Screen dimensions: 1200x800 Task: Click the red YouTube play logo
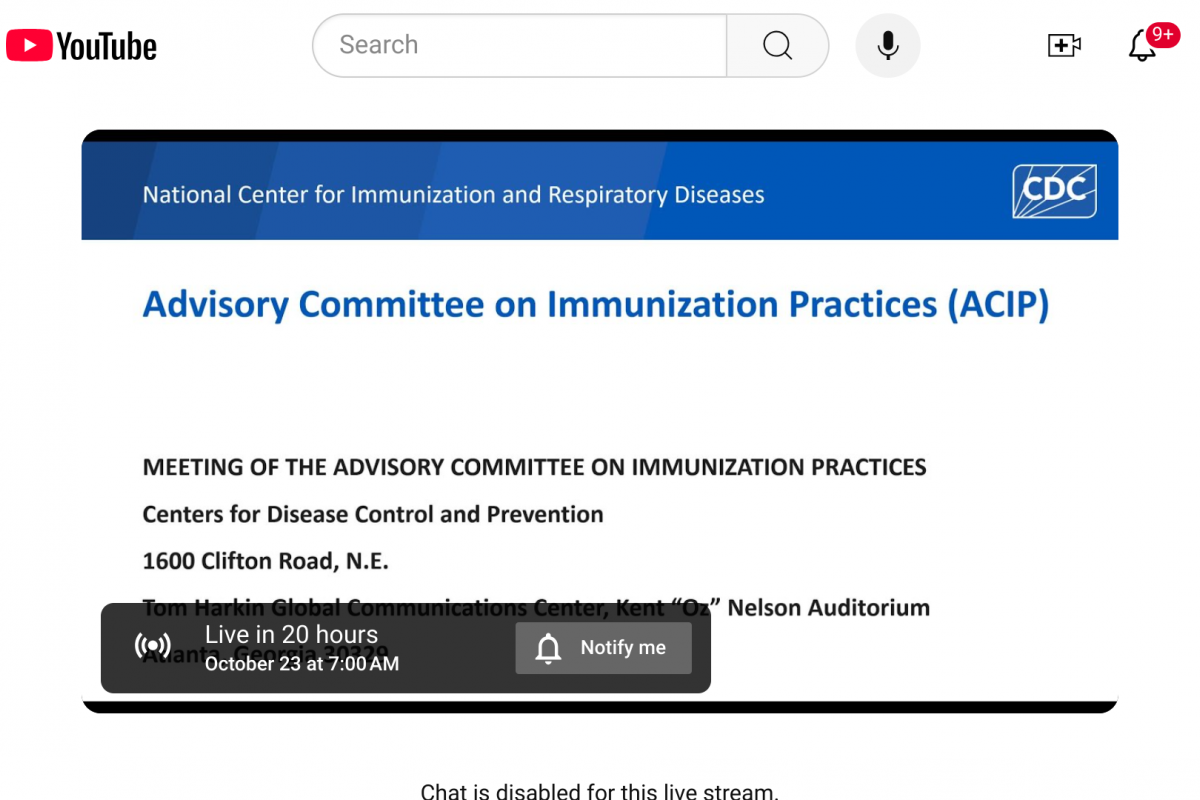[x=29, y=45]
